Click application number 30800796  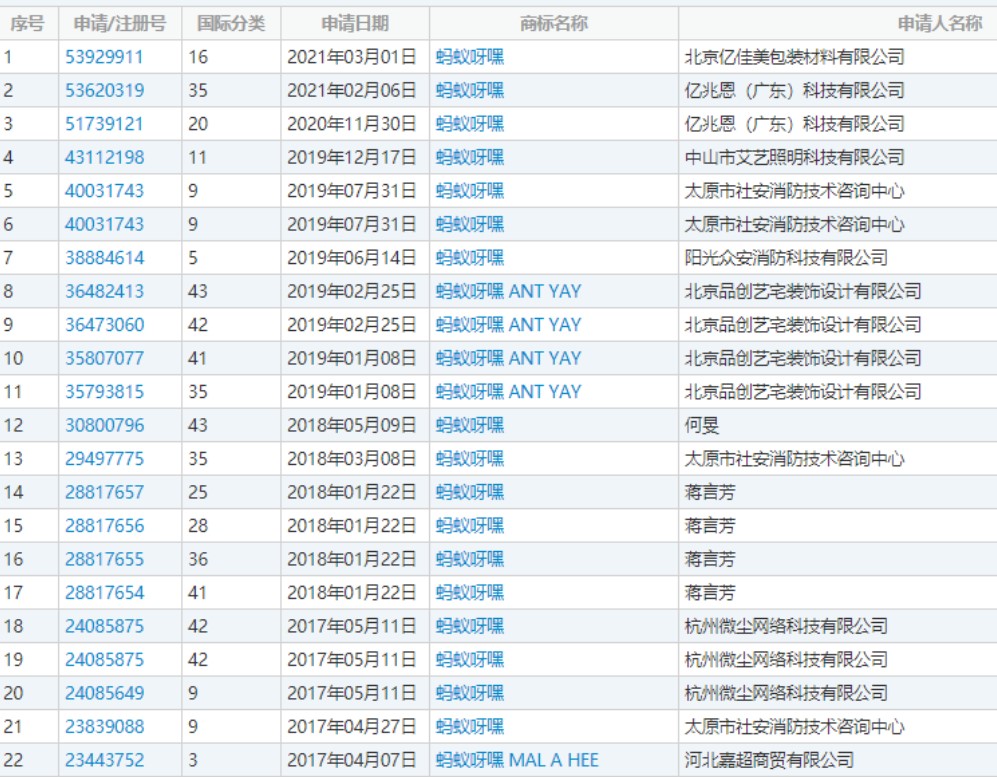tap(104, 425)
